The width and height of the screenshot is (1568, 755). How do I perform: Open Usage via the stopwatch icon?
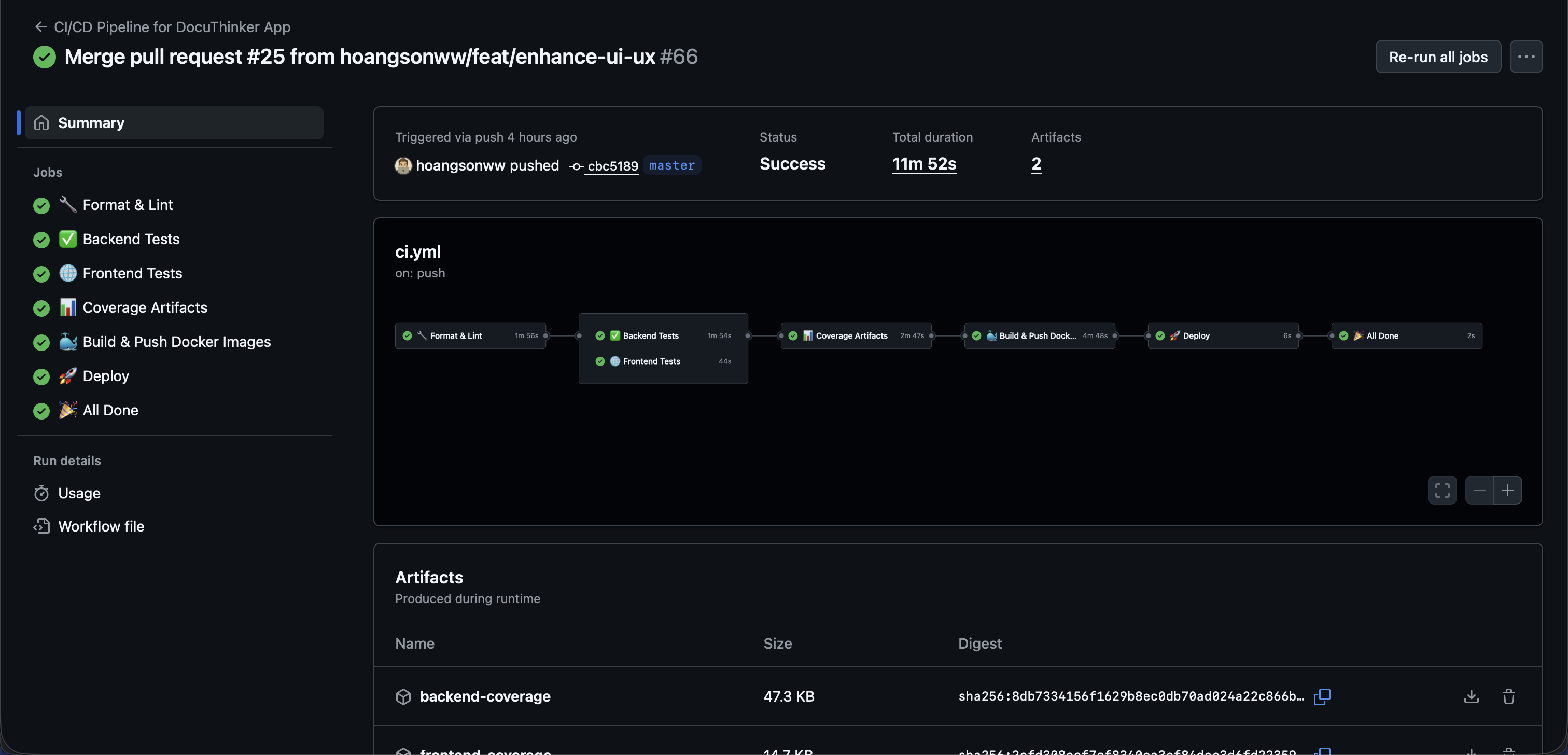(x=41, y=493)
